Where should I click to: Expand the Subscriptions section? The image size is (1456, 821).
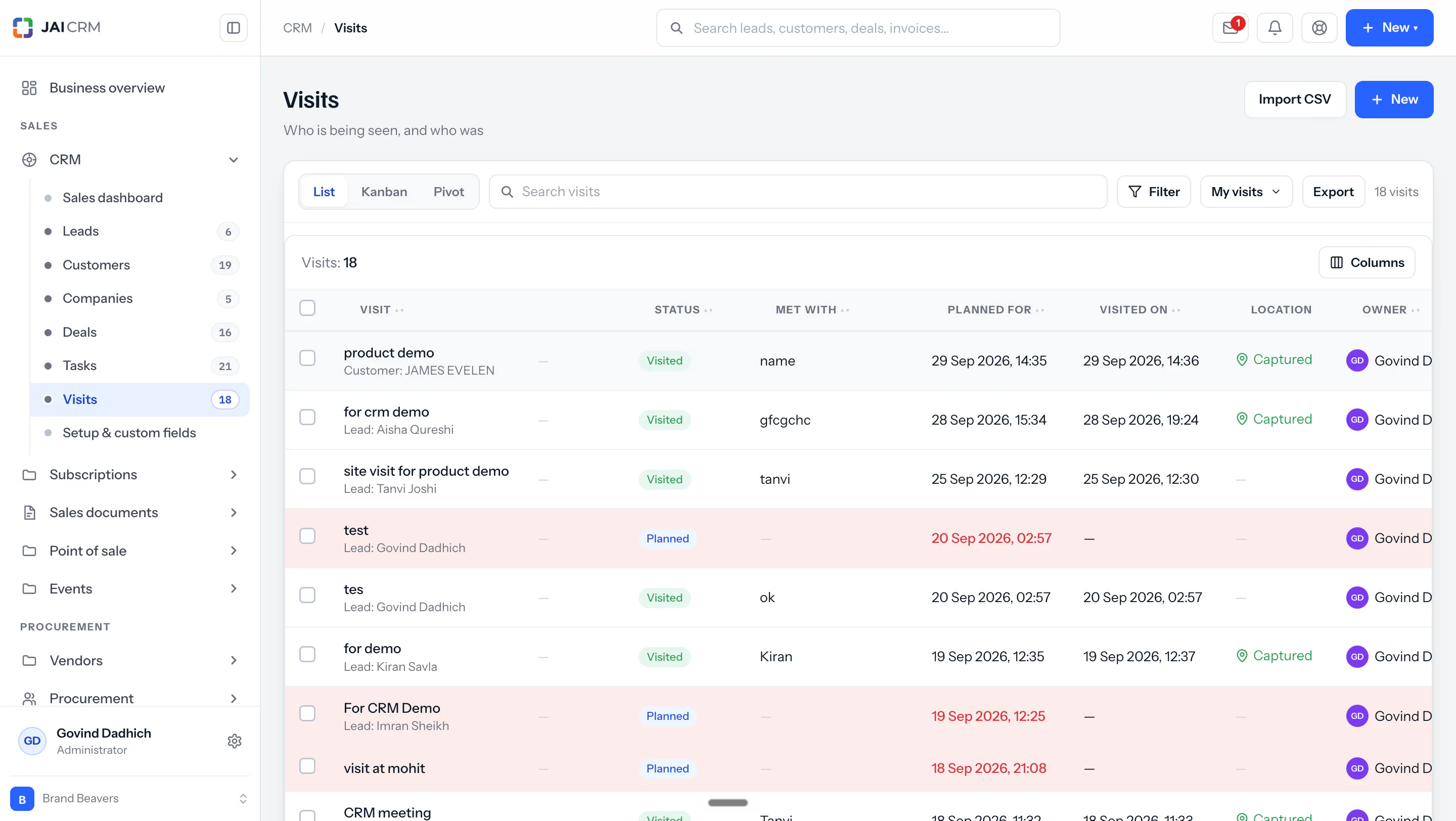(234, 475)
